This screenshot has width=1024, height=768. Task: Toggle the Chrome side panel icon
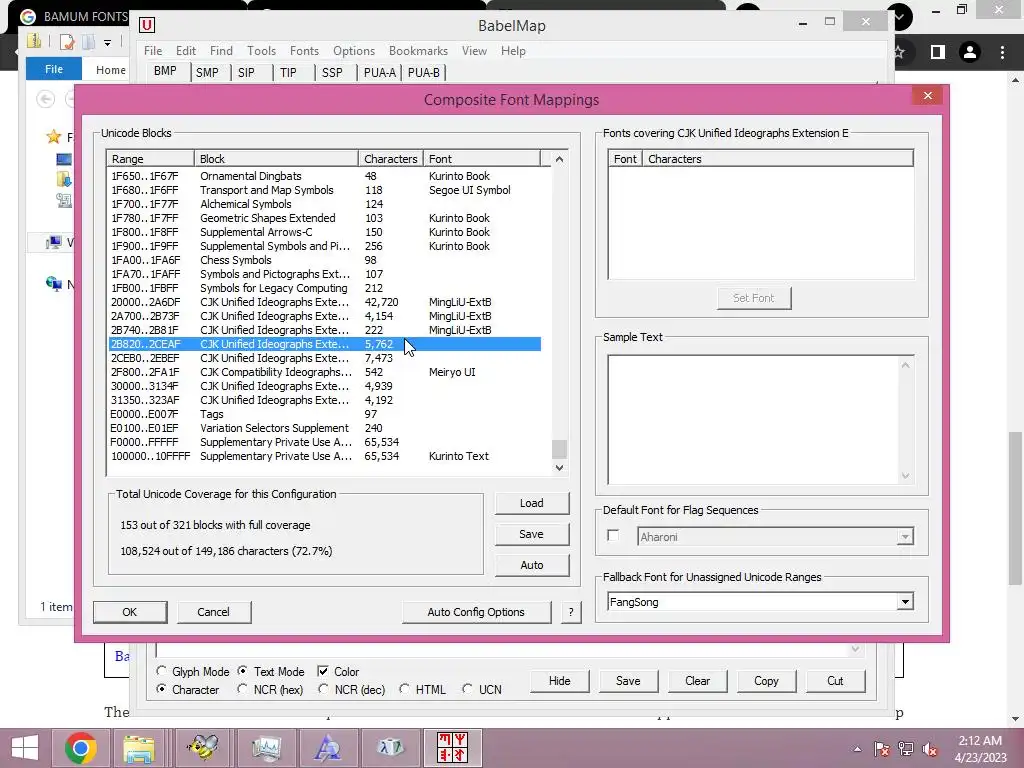(938, 52)
